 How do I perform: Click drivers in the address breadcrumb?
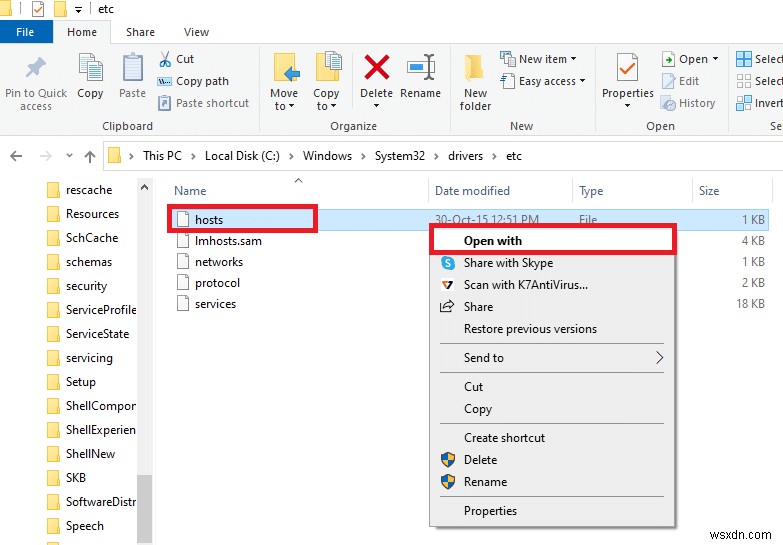[x=465, y=156]
